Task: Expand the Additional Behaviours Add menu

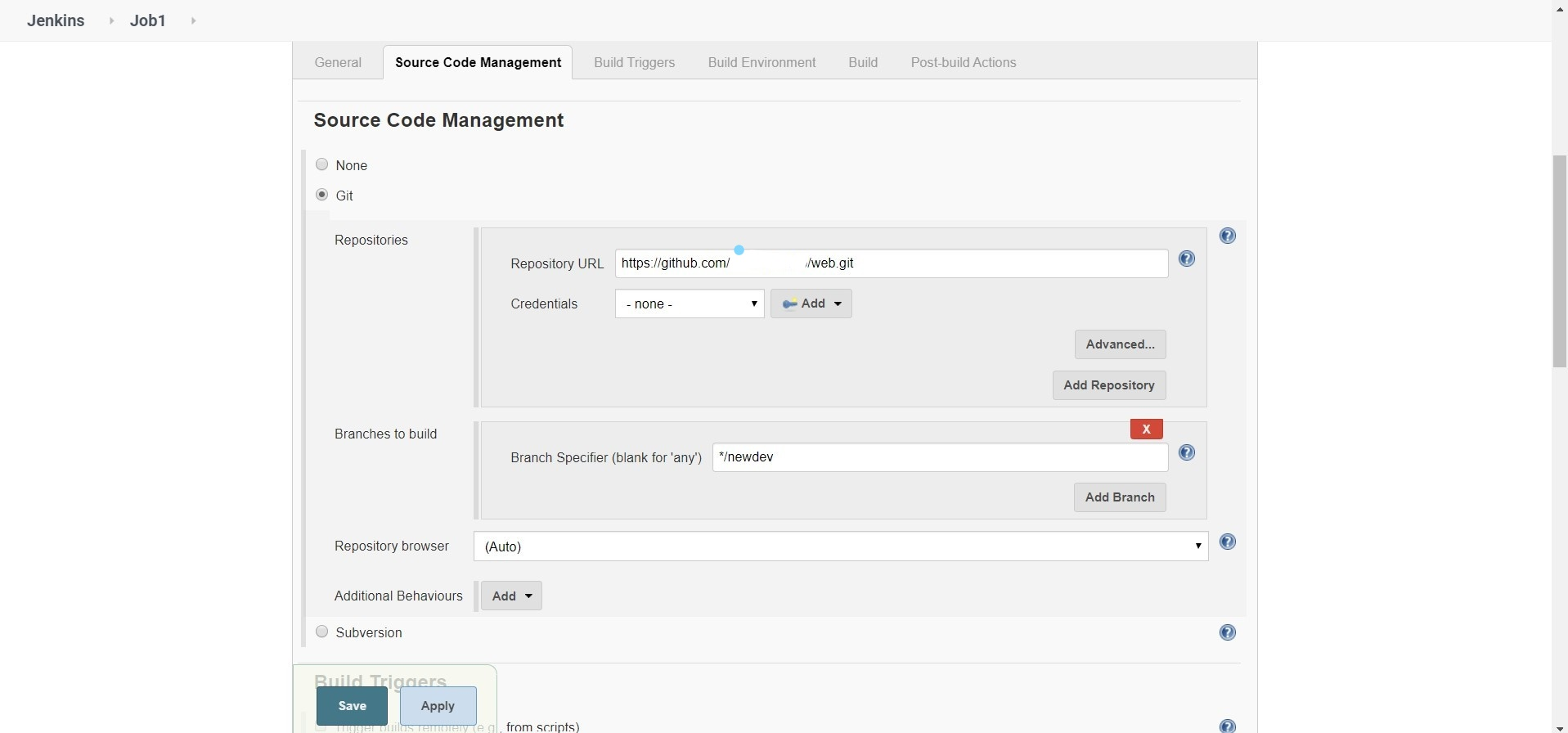Action: click(x=511, y=596)
